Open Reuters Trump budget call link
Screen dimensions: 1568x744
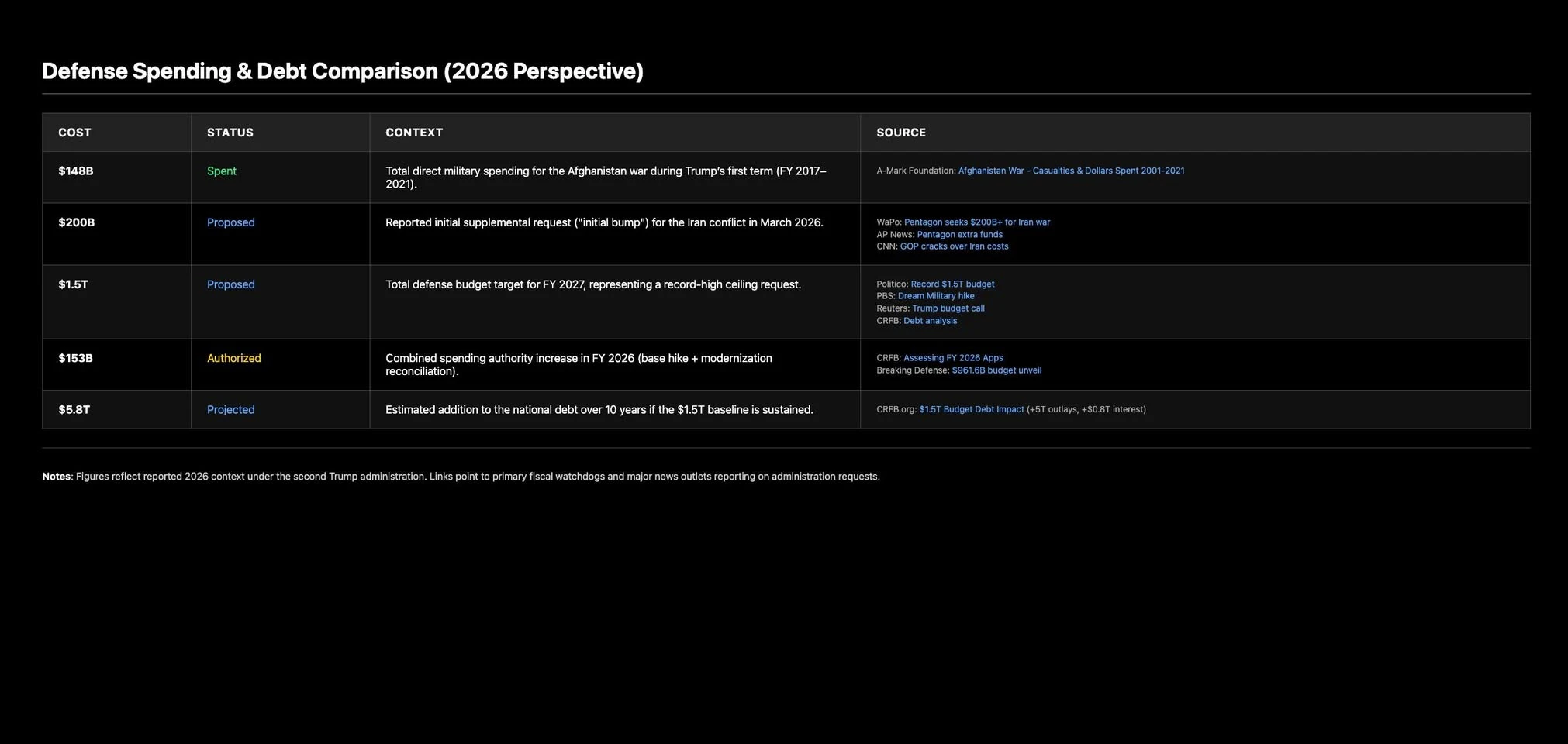tap(948, 308)
